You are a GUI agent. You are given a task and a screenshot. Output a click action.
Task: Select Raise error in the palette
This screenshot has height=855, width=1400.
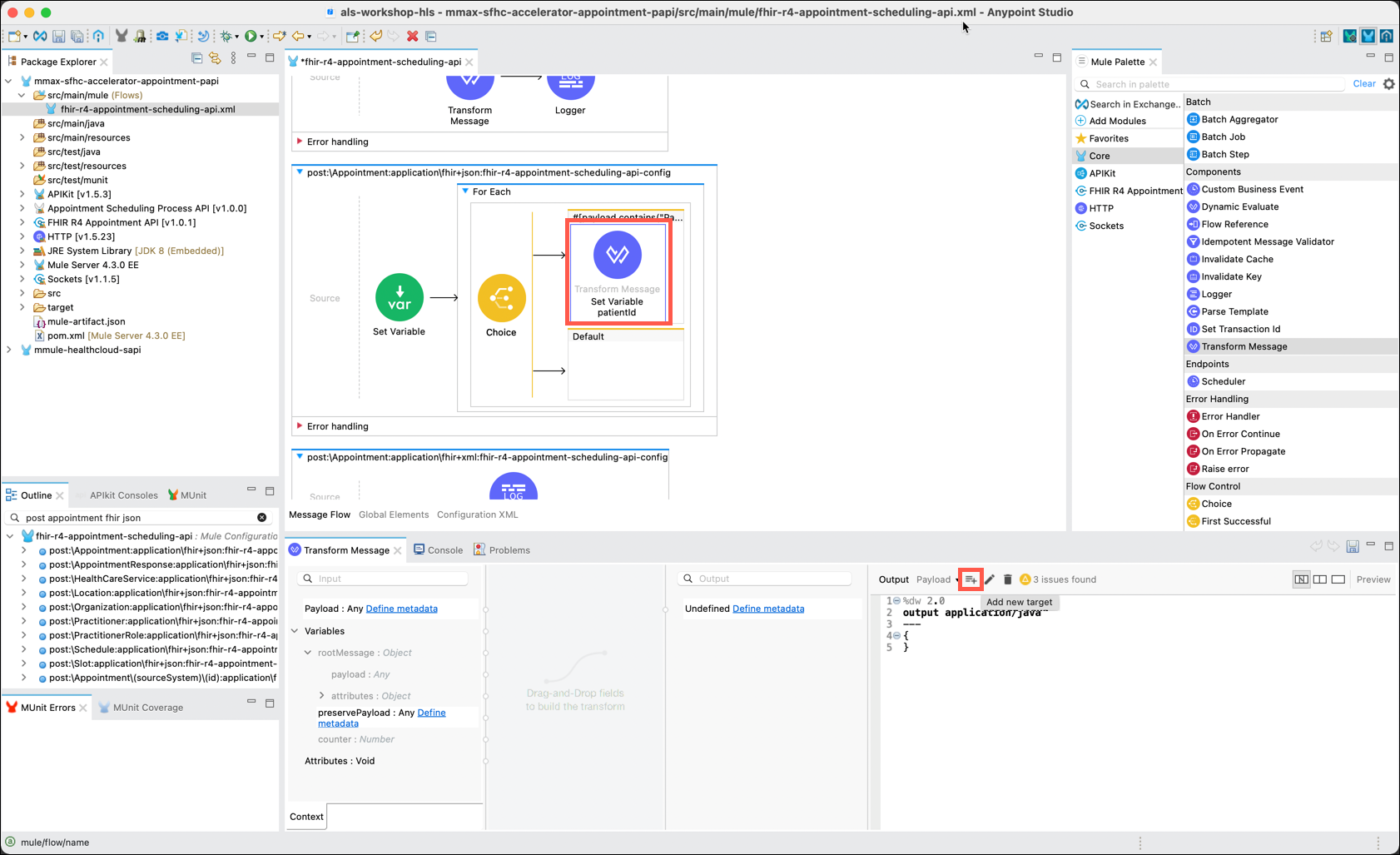(x=1224, y=469)
